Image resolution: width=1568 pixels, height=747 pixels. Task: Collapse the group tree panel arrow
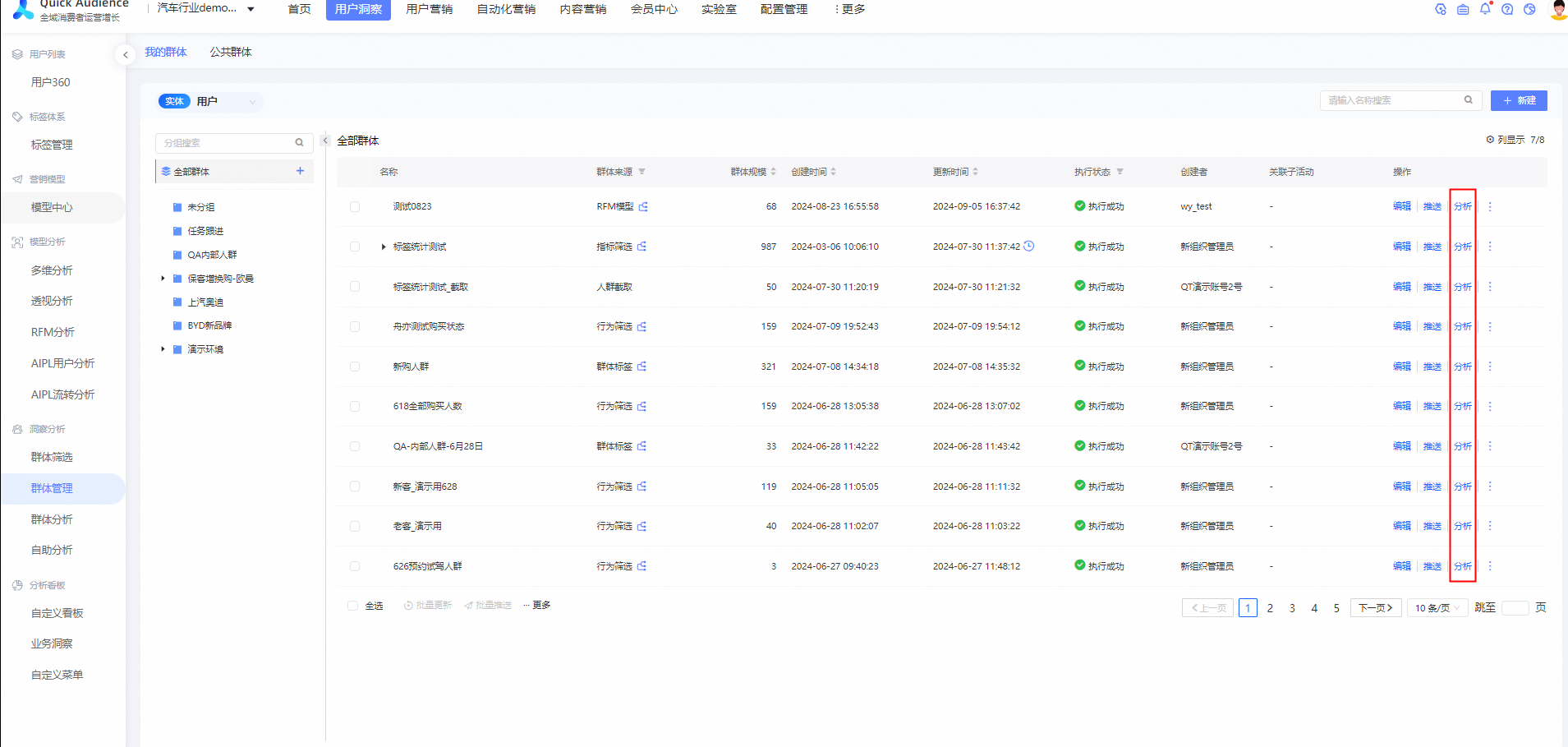[x=325, y=141]
